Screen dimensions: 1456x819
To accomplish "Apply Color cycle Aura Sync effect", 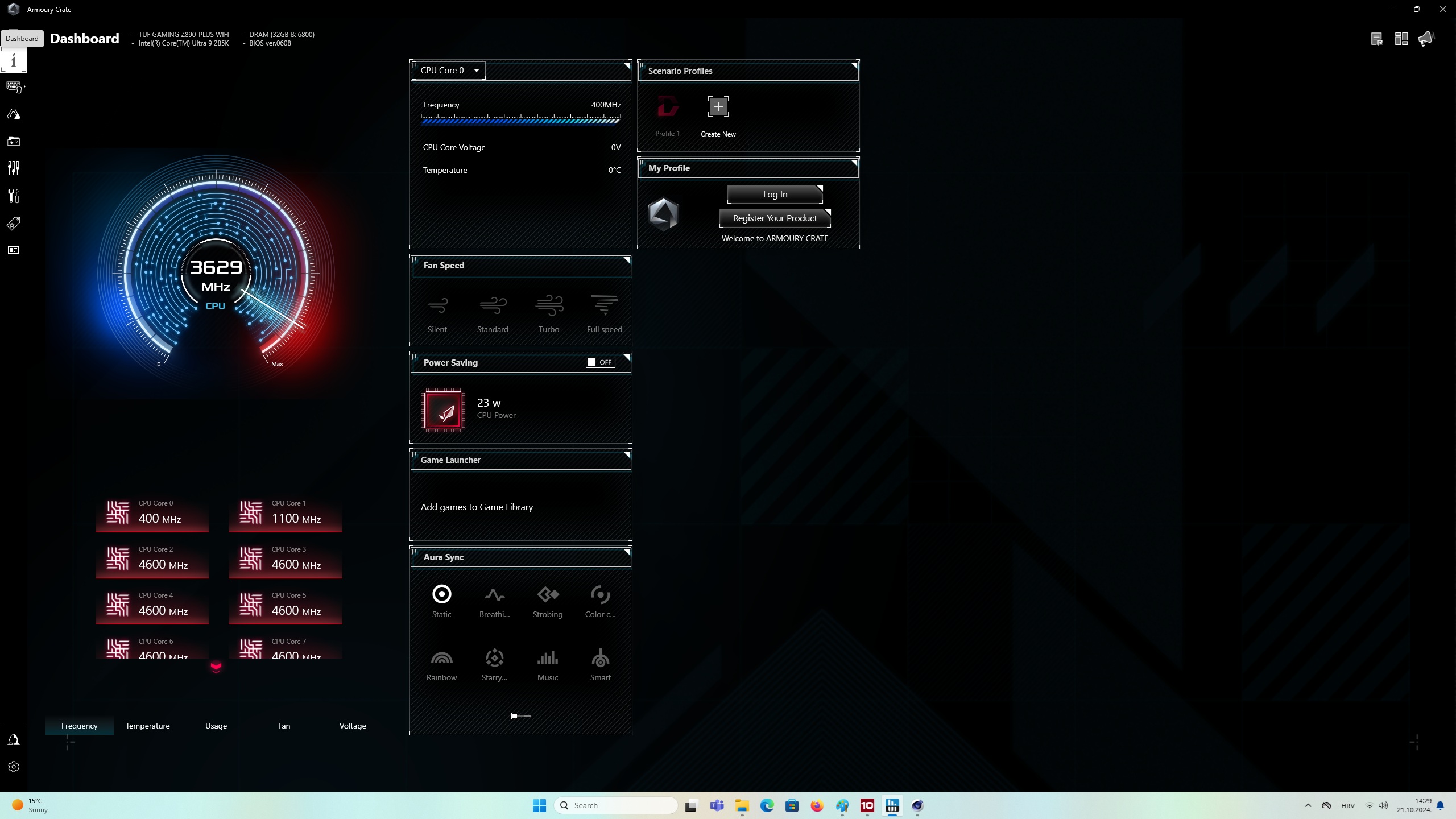I will tap(601, 601).
